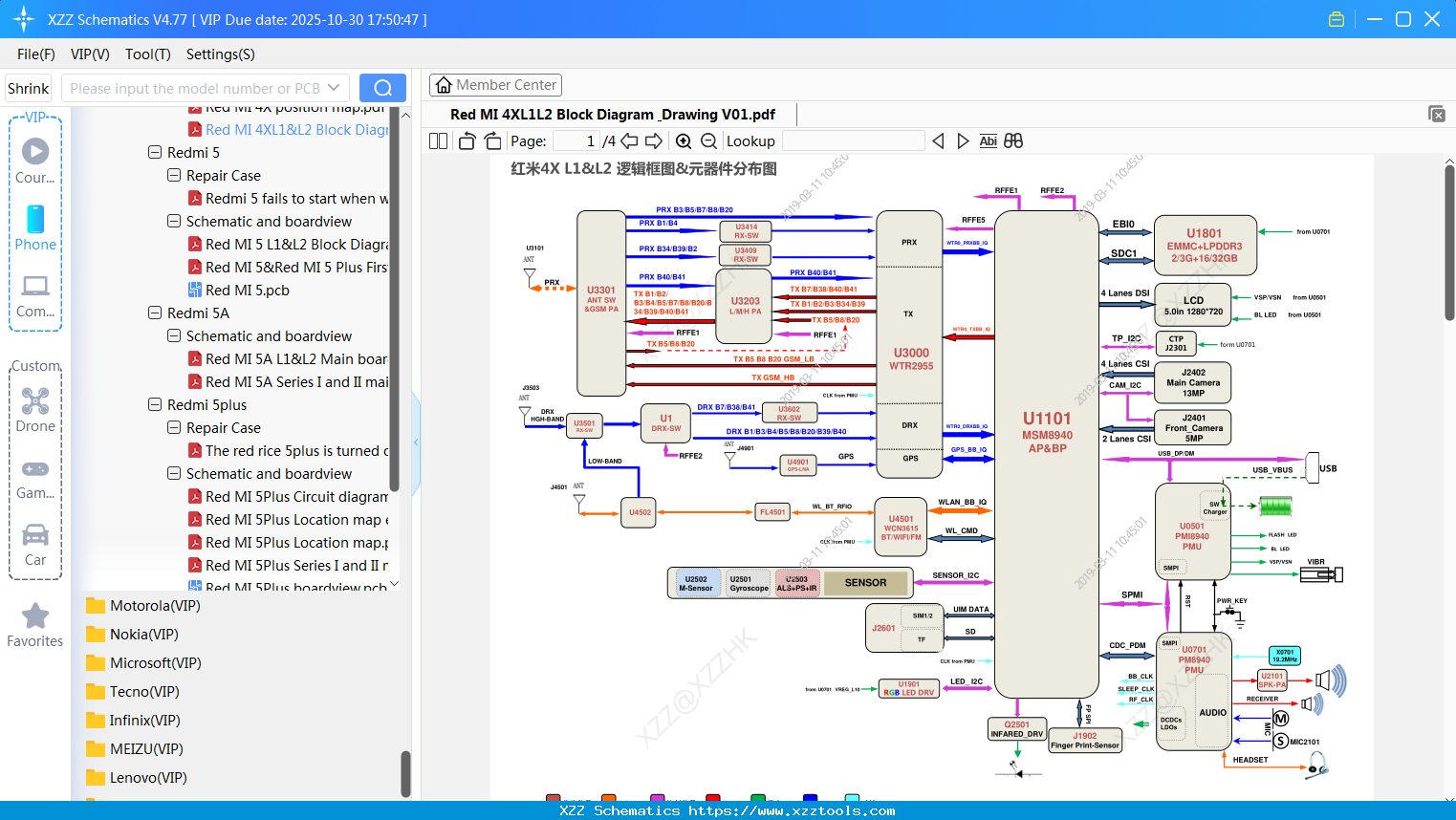Open the Settings menu
The height and width of the screenshot is (820, 1456).
click(220, 54)
